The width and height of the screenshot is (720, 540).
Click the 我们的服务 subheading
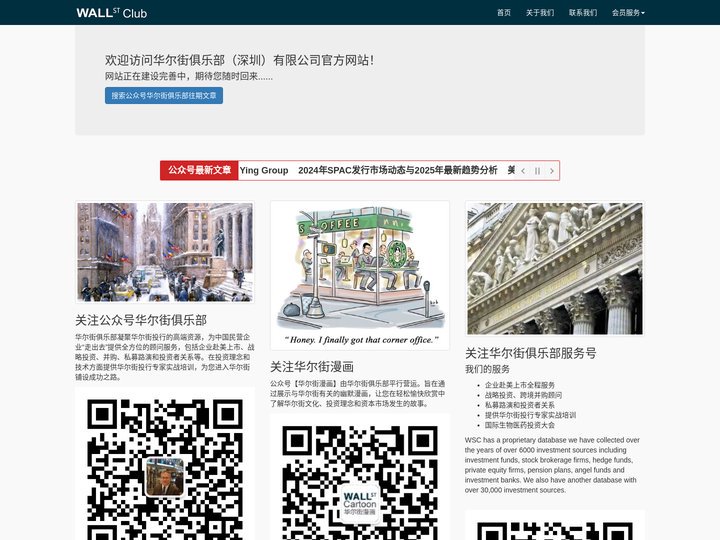click(487, 369)
